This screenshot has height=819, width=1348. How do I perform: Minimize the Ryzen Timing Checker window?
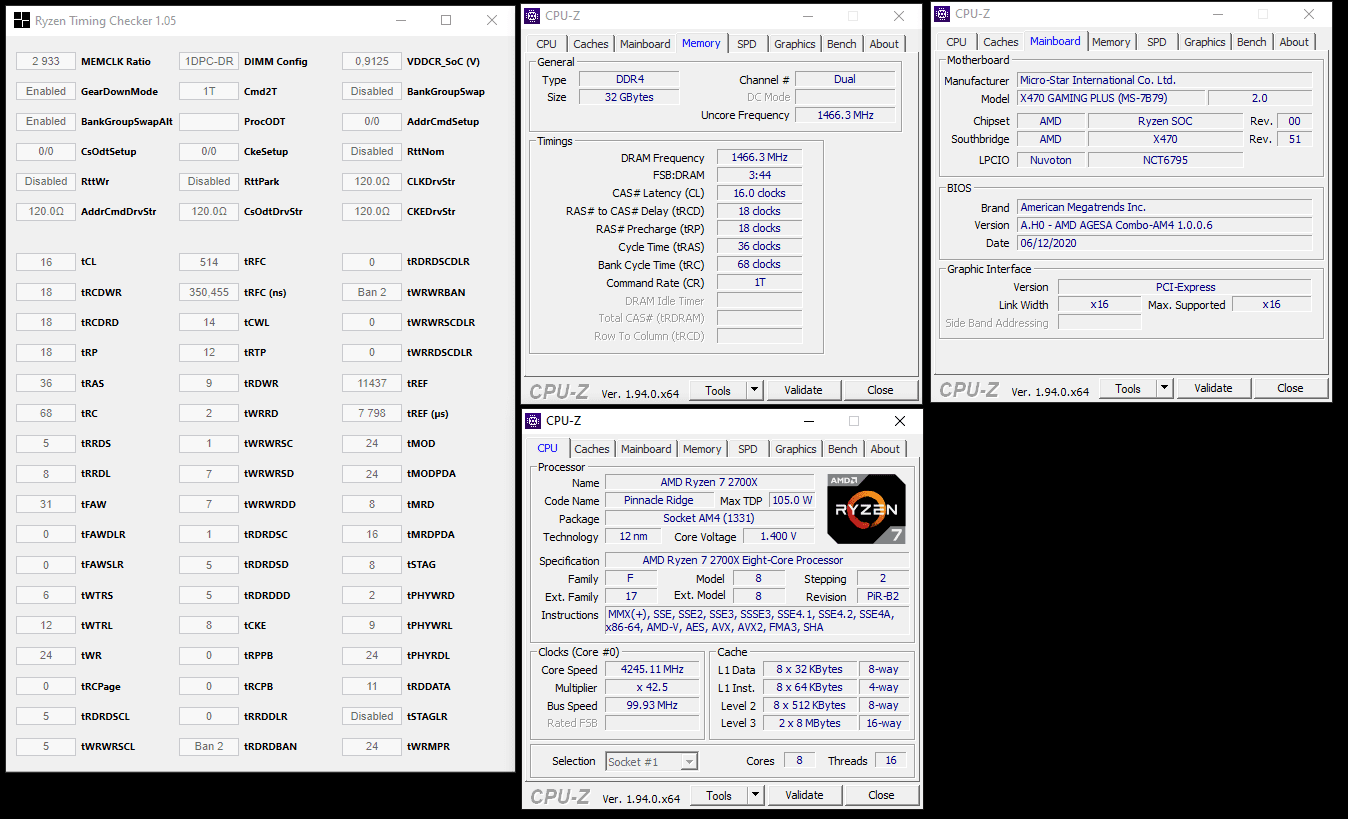400,20
